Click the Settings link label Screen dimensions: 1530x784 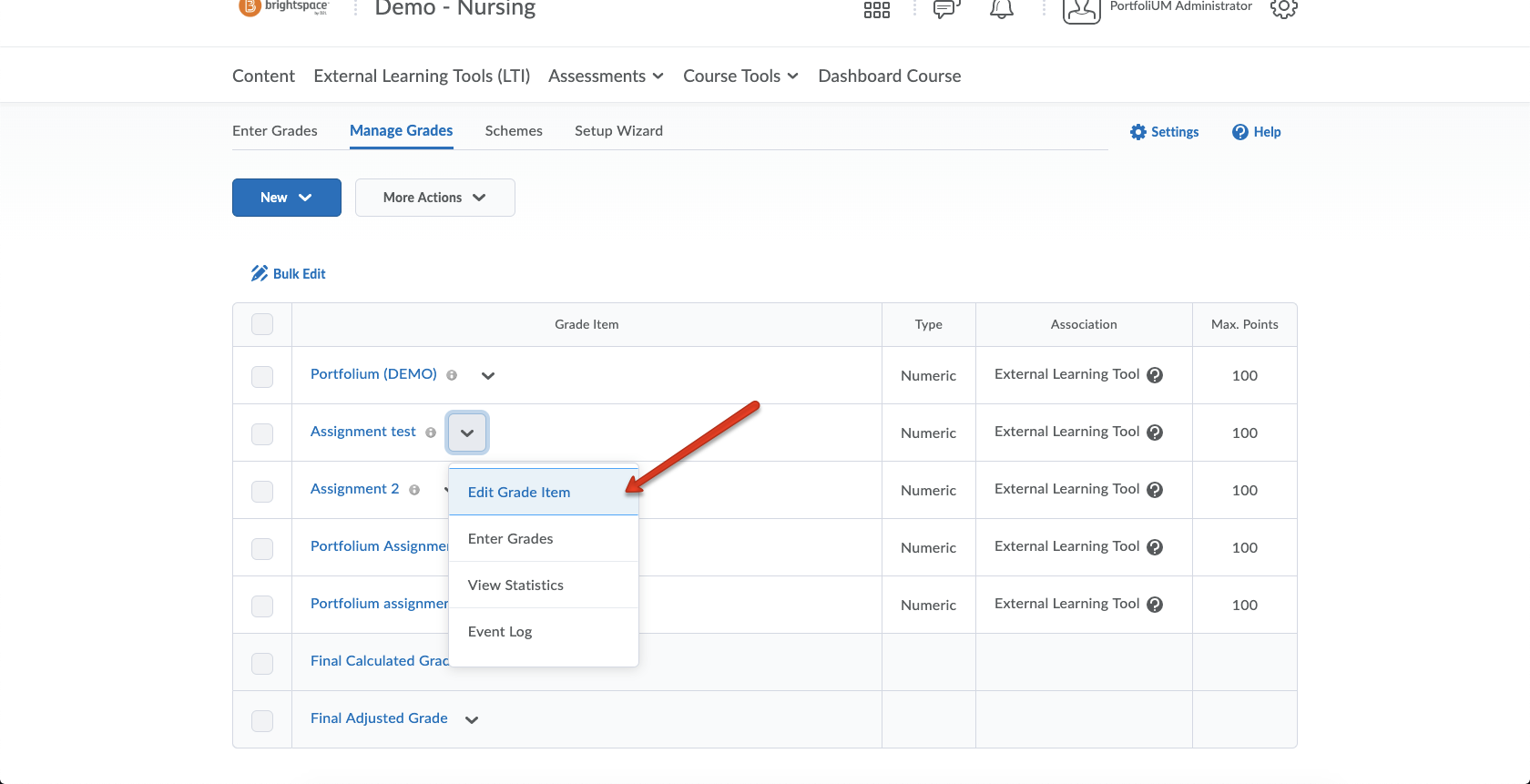click(x=1175, y=132)
